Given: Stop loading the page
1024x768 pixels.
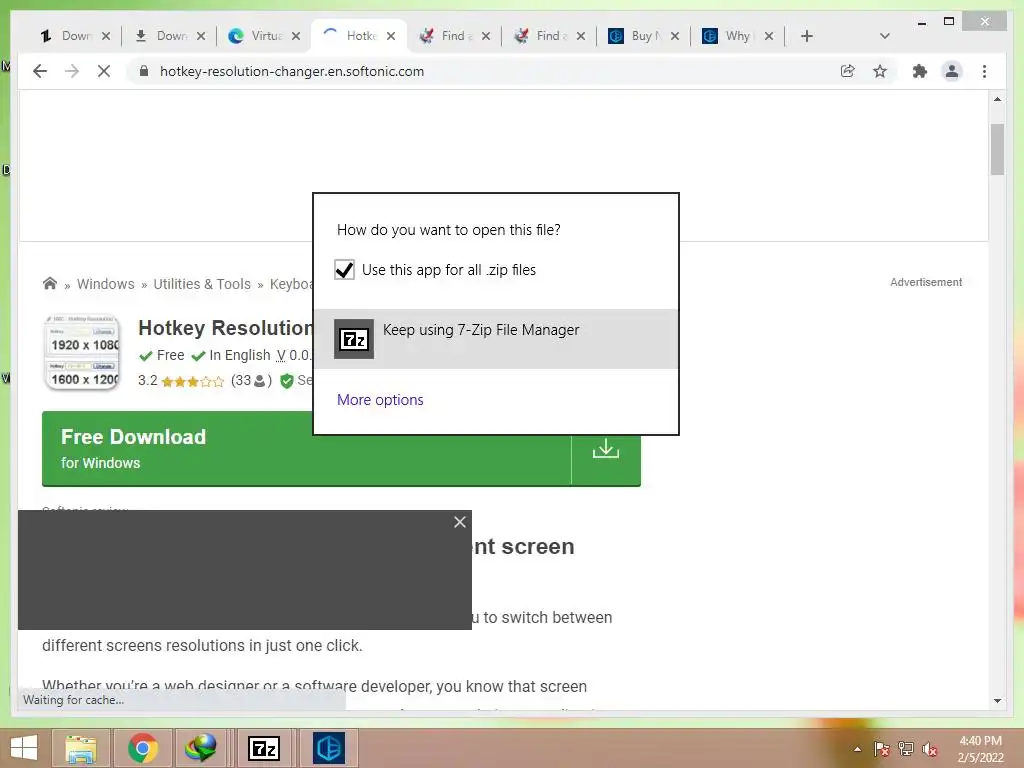Looking at the screenshot, I should [x=104, y=71].
